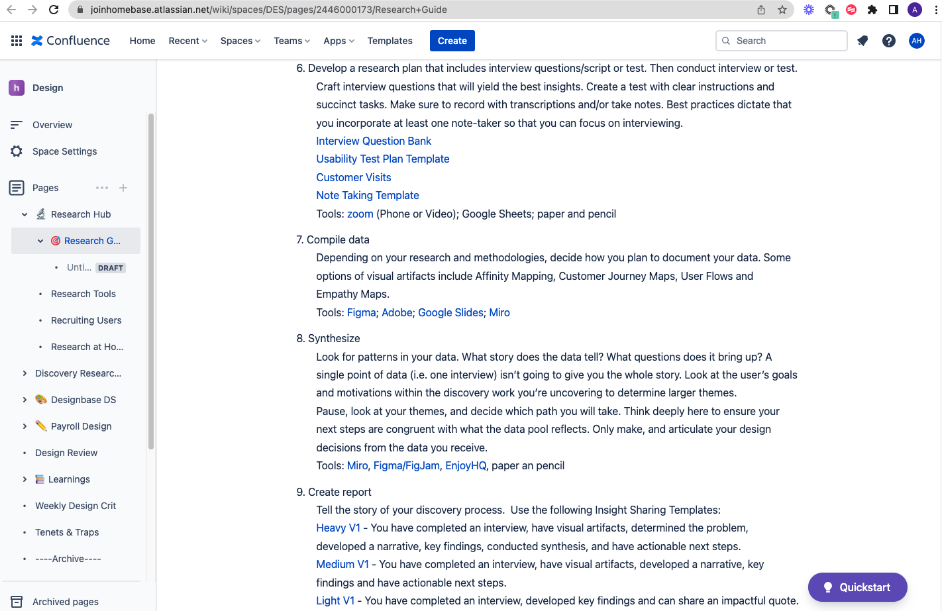This screenshot has width=943, height=611.
Task: Click the browser forward arrow
Action: [32, 10]
